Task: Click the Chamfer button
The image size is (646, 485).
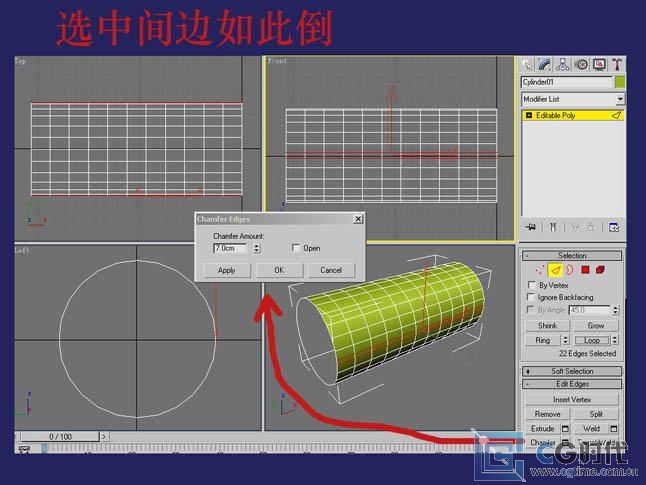Action: pyautogui.click(x=543, y=443)
